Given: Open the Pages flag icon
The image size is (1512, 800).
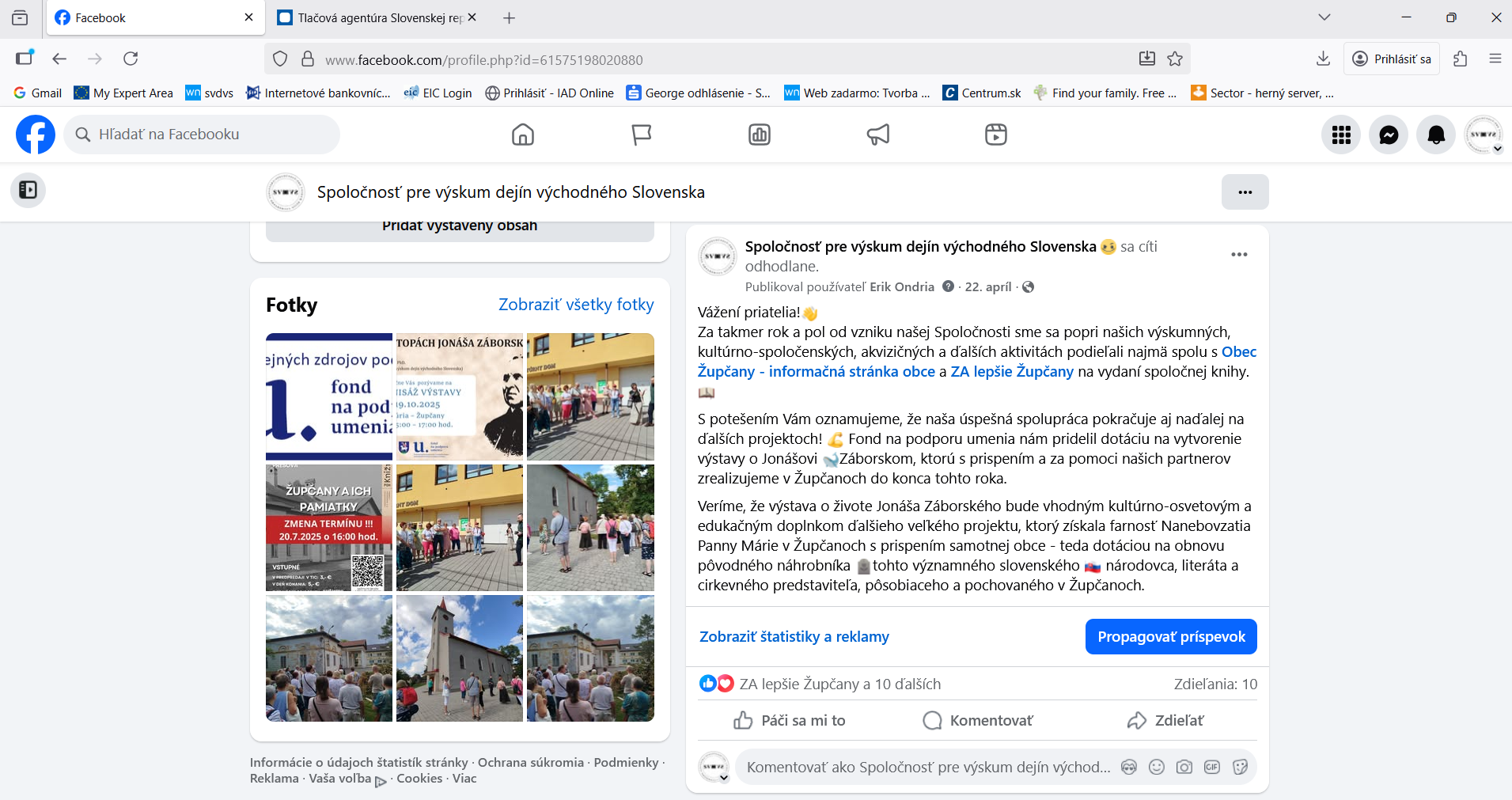Looking at the screenshot, I should (641, 135).
